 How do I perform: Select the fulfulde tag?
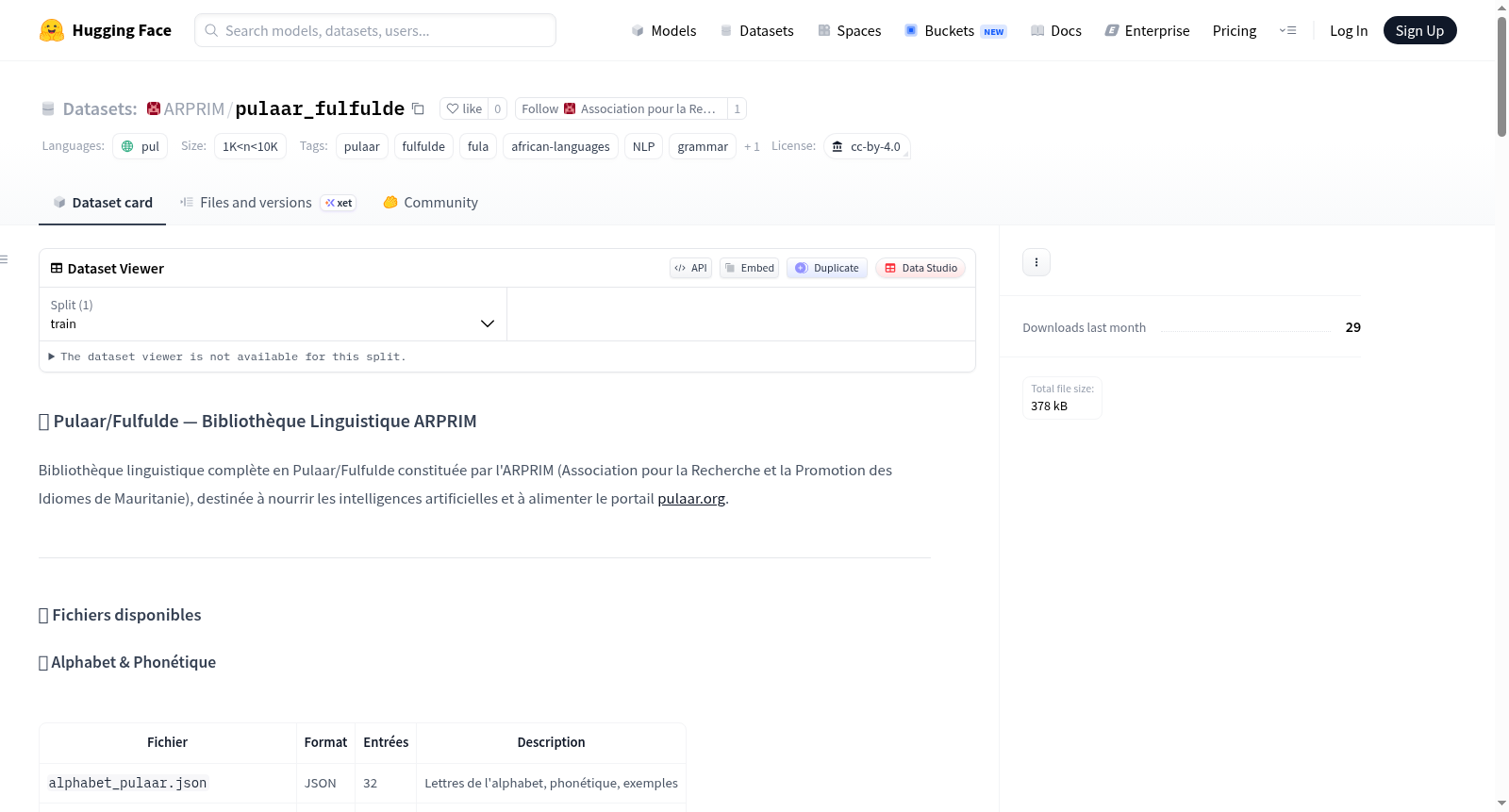pos(423,146)
